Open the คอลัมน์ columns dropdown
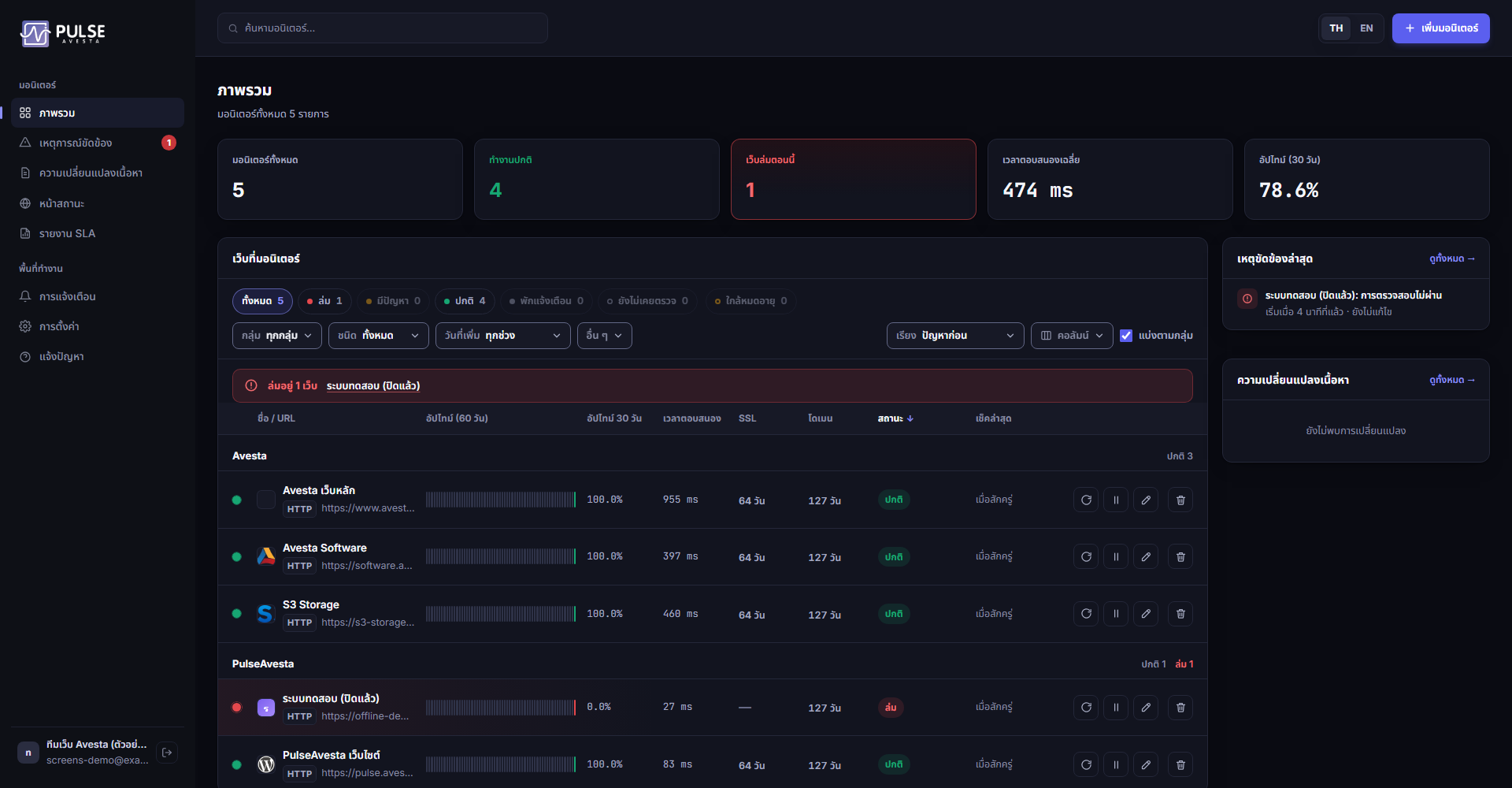This screenshot has width=1512, height=788. coord(1072,335)
